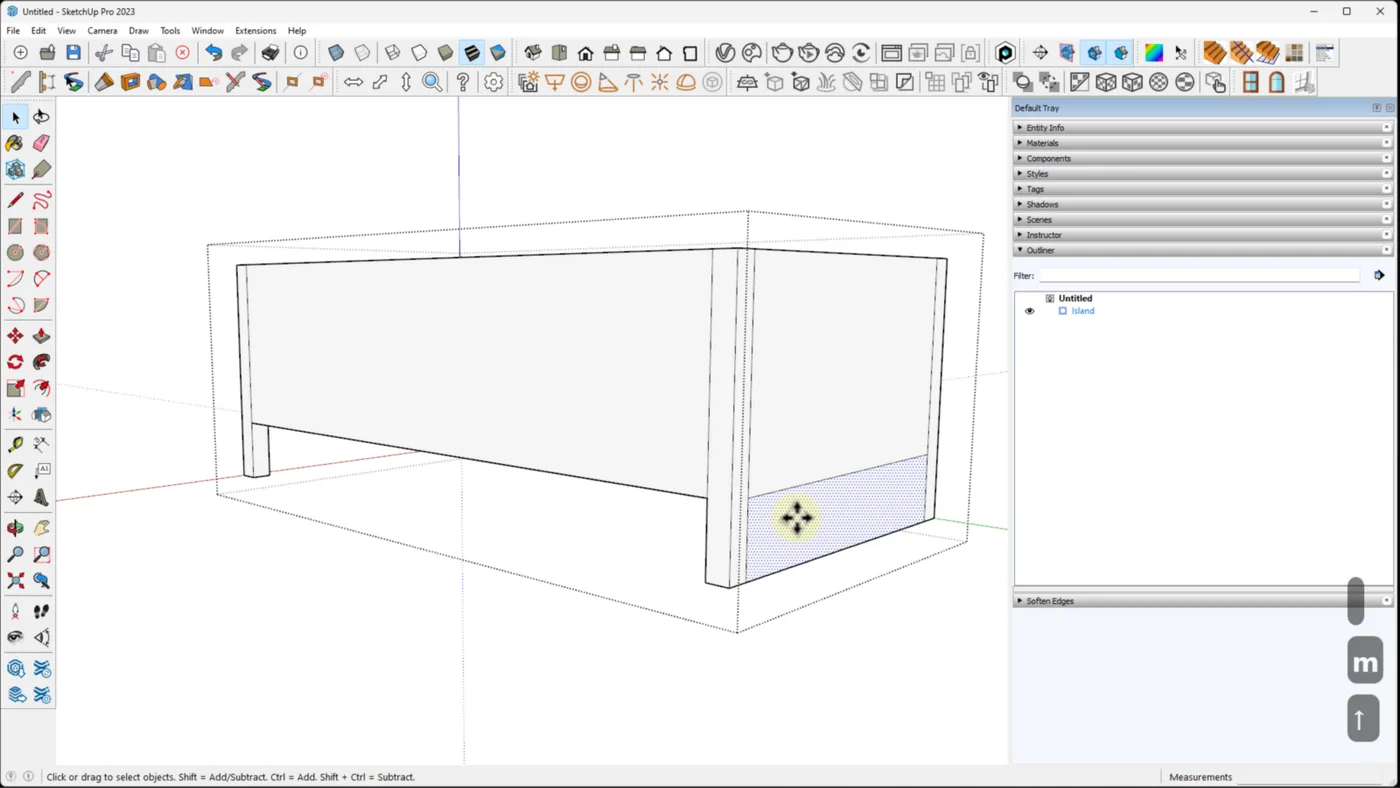Toggle the Shaded With Textures style
Image resolution: width=1400 pixels, height=788 pixels.
tap(472, 53)
